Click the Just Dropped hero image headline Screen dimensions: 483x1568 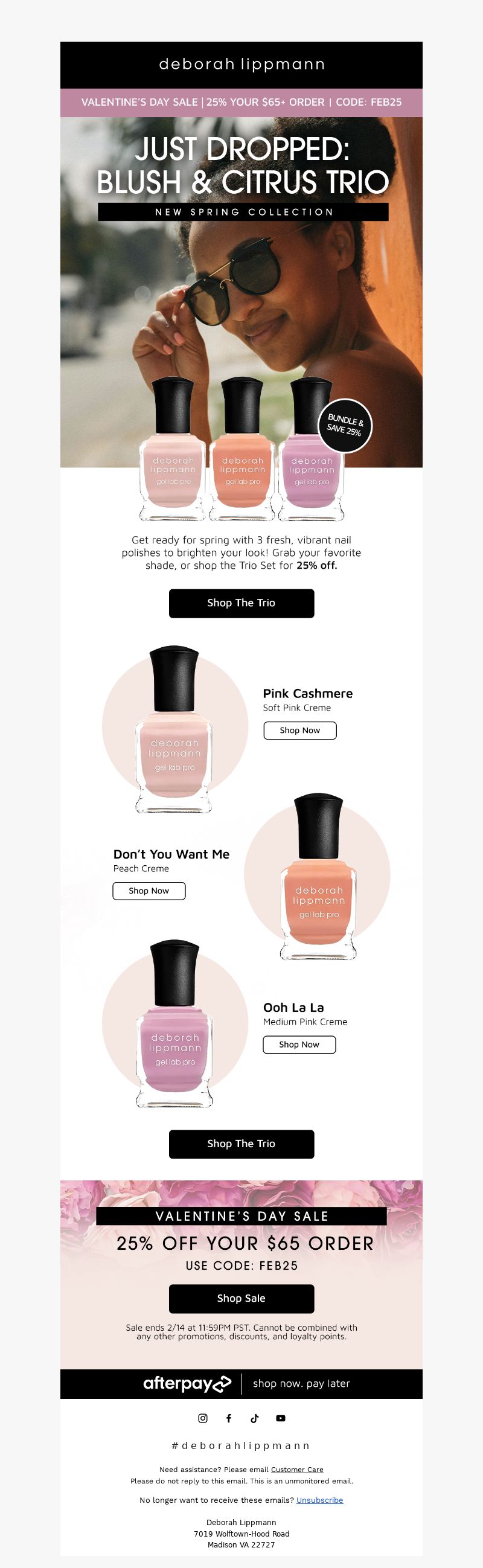(243, 165)
